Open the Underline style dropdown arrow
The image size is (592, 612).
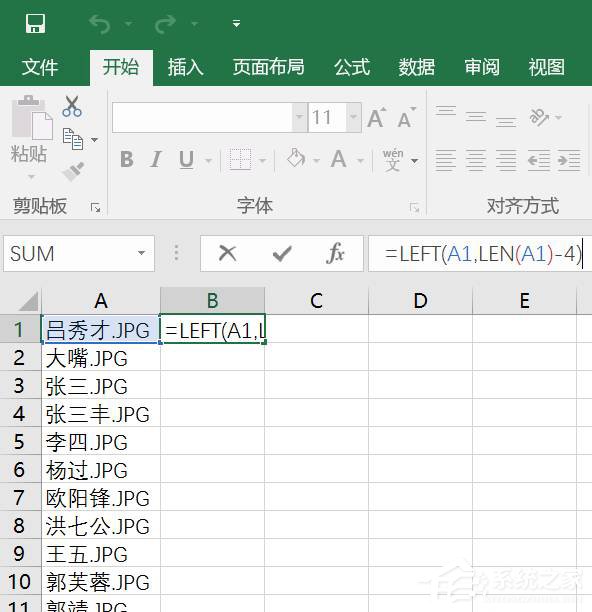208,160
